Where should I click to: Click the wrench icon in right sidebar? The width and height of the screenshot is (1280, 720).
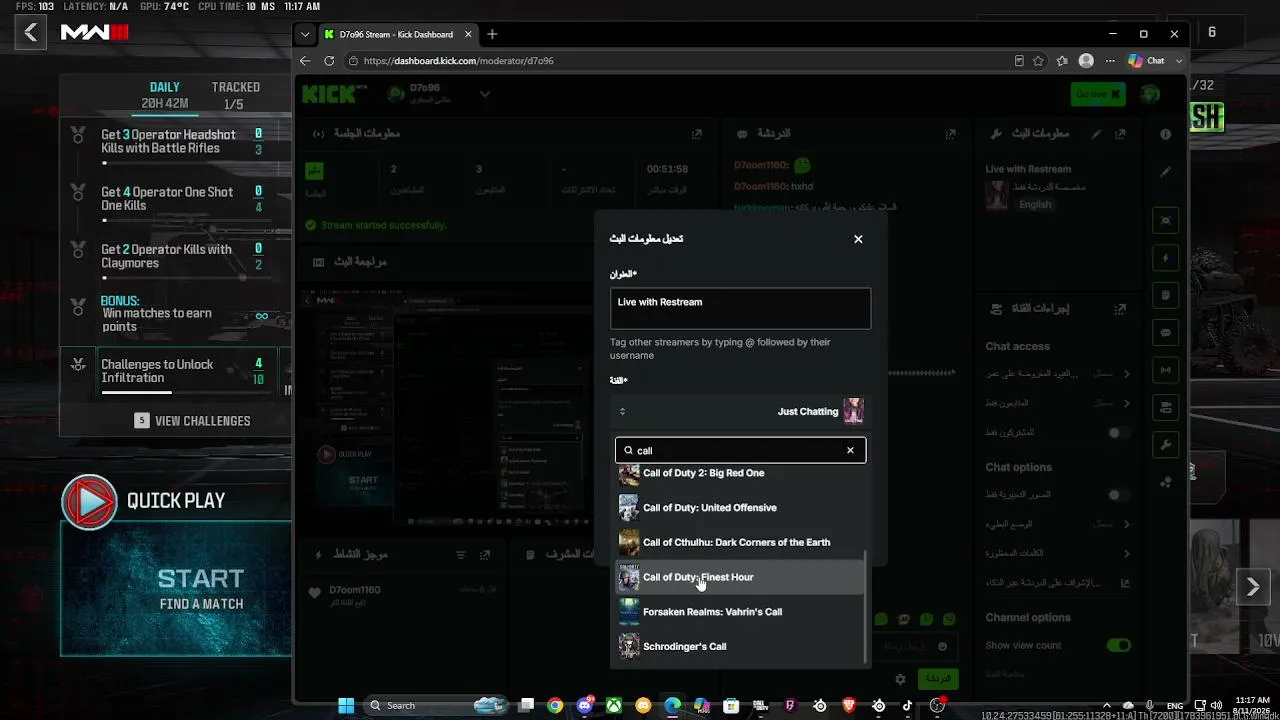[1166, 444]
